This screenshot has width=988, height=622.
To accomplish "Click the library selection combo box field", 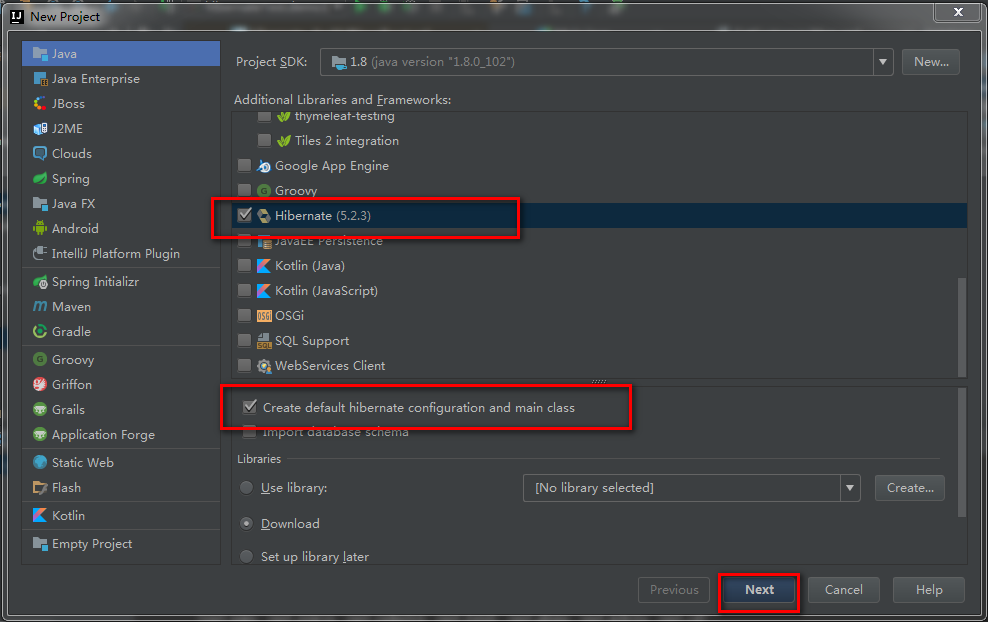I will [691, 488].
